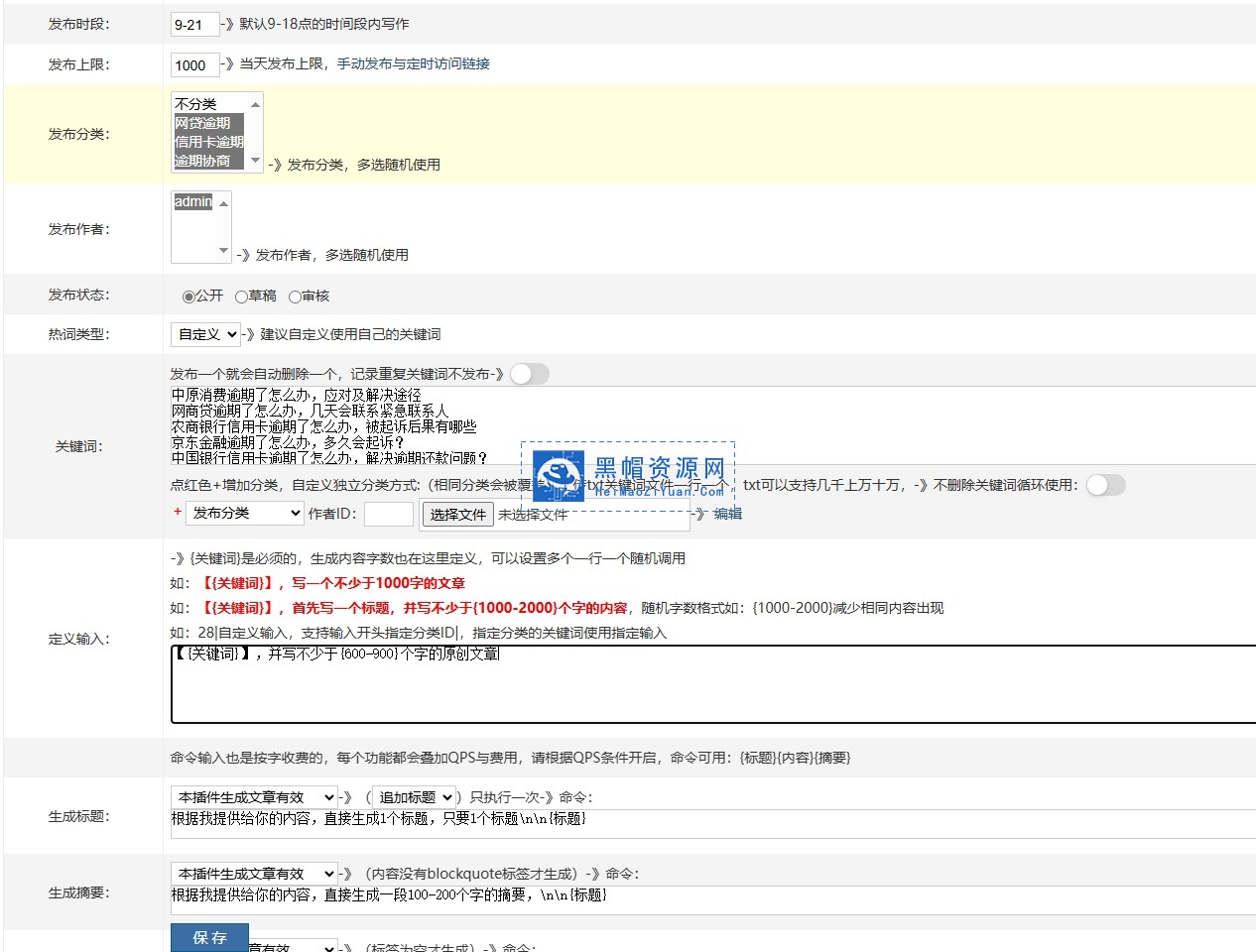
Task: Open the 追加标题 dropdown
Action: click(415, 797)
